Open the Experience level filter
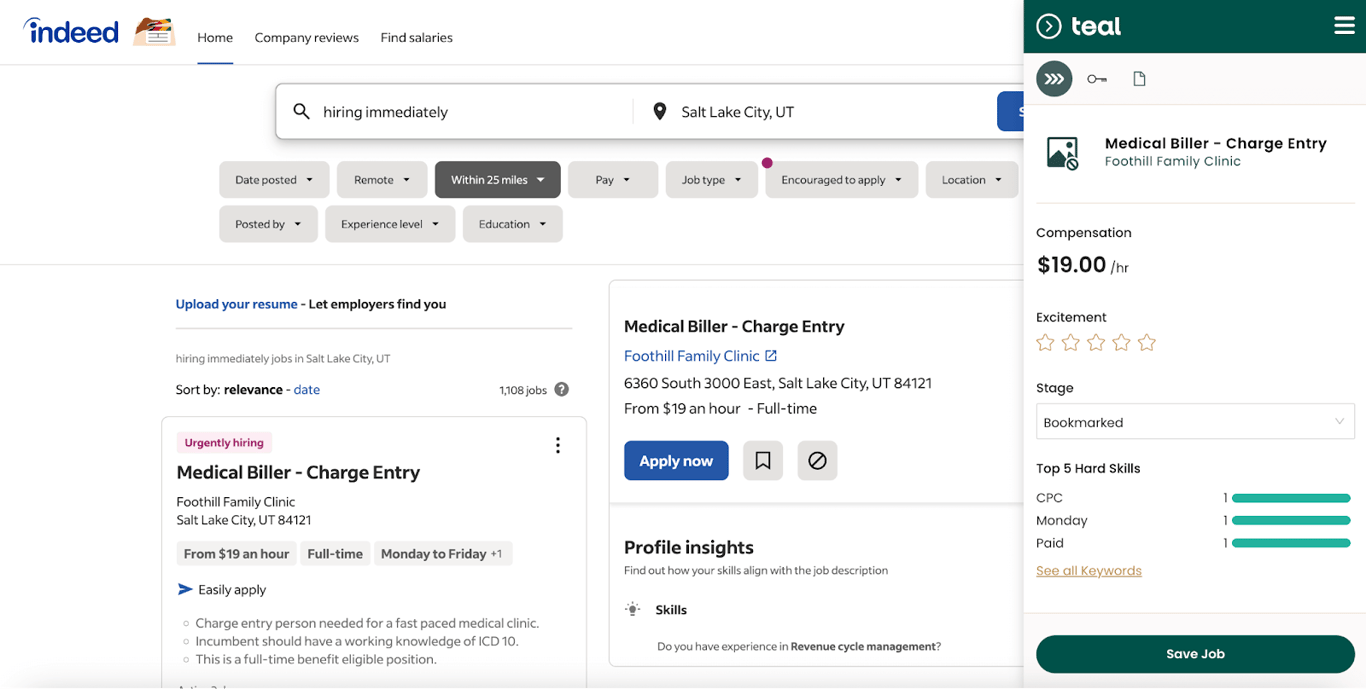The width and height of the screenshot is (1366, 689). tap(390, 224)
